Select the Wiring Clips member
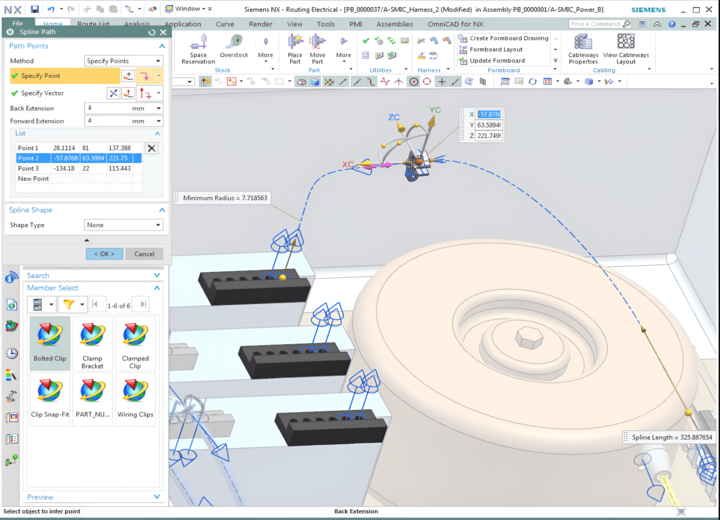Image resolution: width=720 pixels, height=520 pixels. pyautogui.click(x=135, y=399)
